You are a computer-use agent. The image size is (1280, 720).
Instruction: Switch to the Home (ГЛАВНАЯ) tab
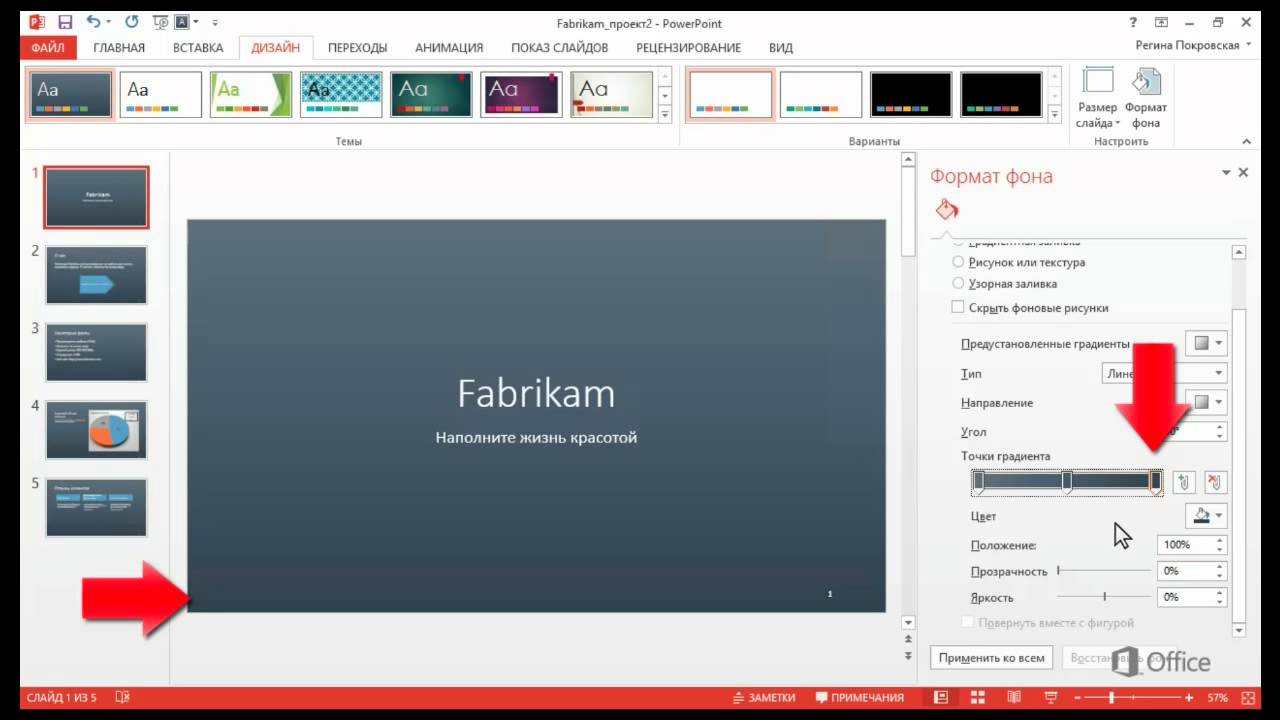point(119,47)
